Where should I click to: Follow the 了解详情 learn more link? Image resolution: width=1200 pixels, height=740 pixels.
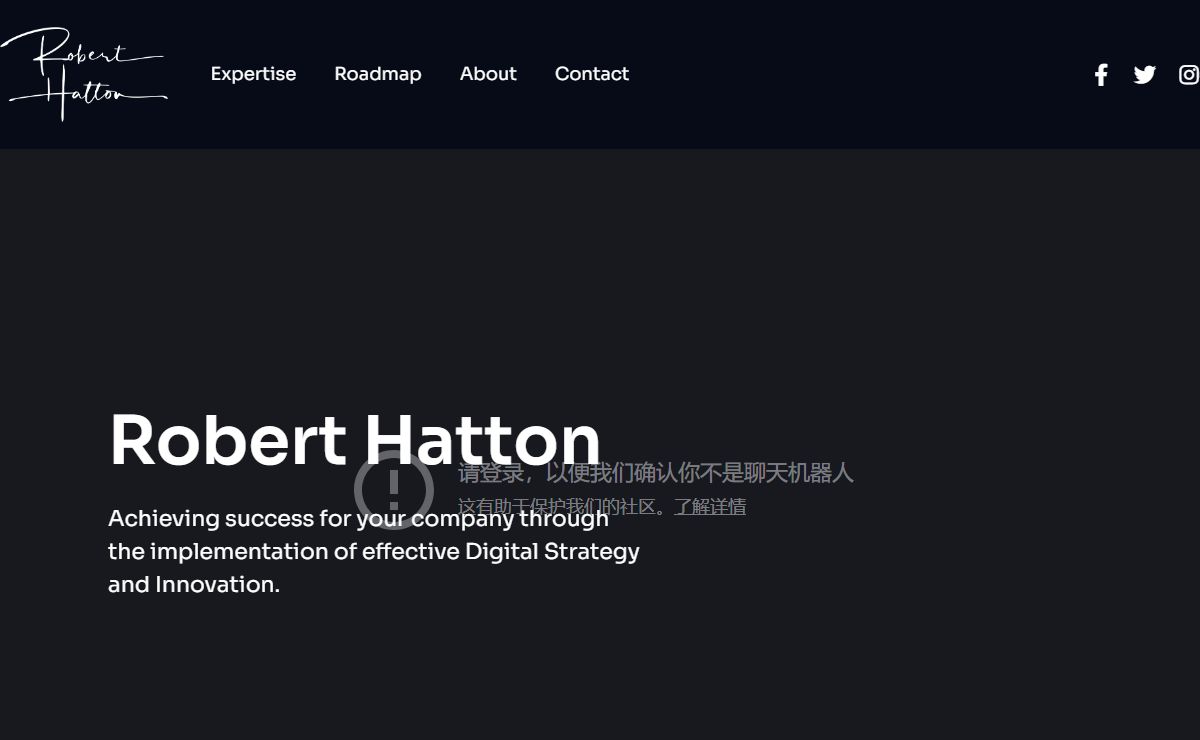point(710,507)
